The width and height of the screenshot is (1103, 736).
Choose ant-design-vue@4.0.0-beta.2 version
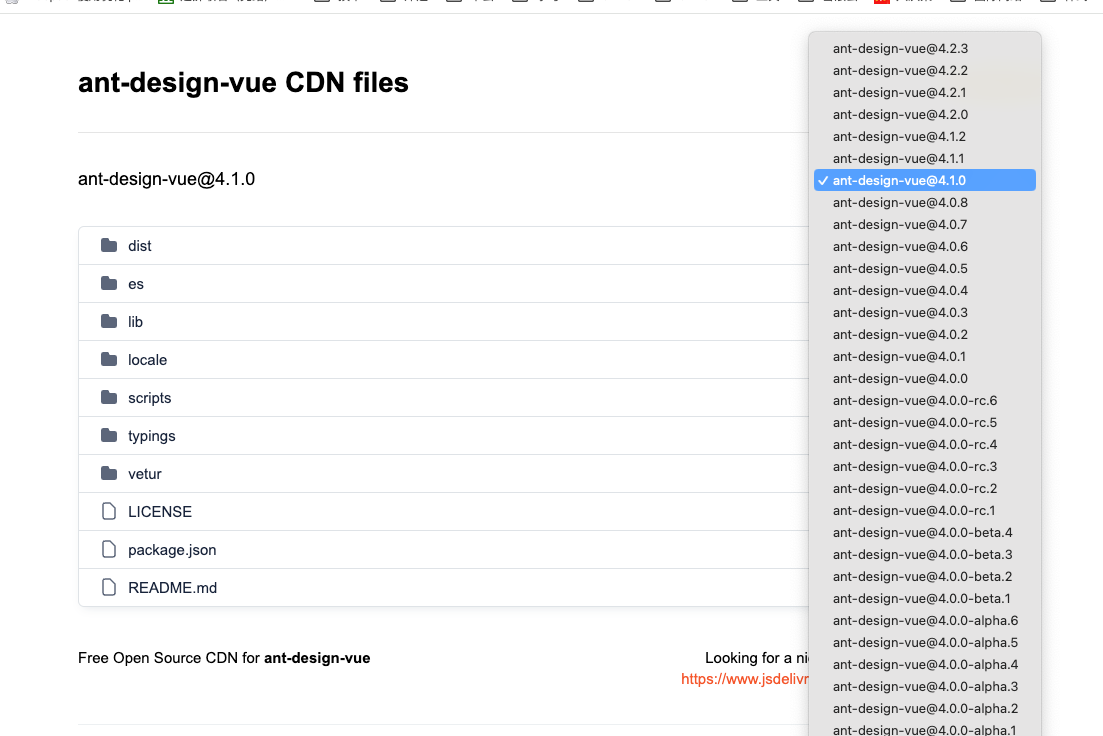coord(924,576)
